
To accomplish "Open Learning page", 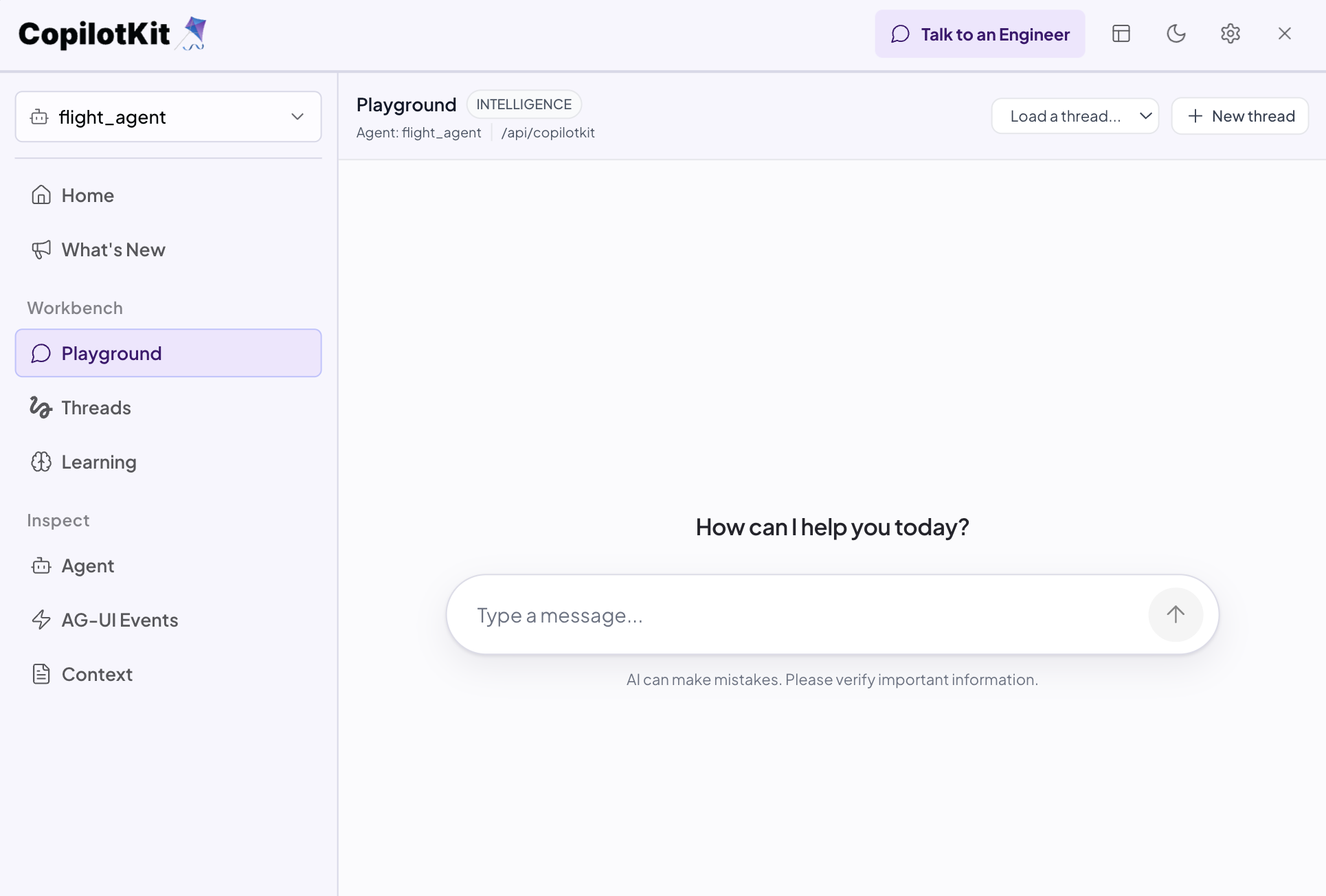I will pyautogui.click(x=168, y=462).
